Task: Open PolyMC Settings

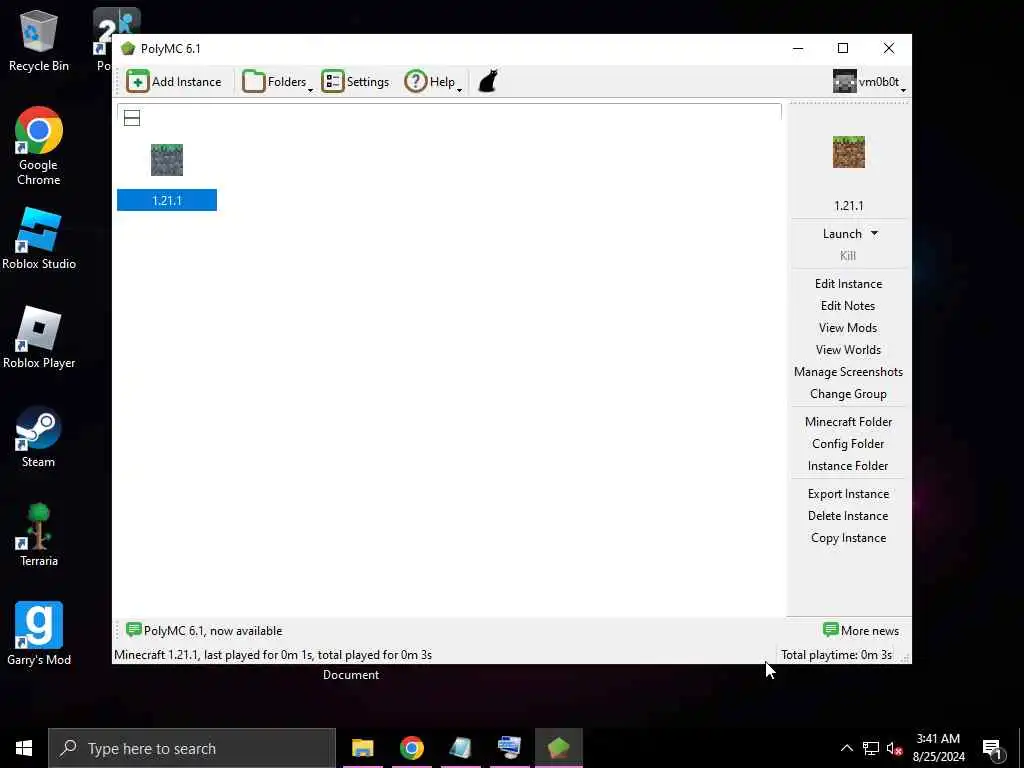Action: point(355,82)
